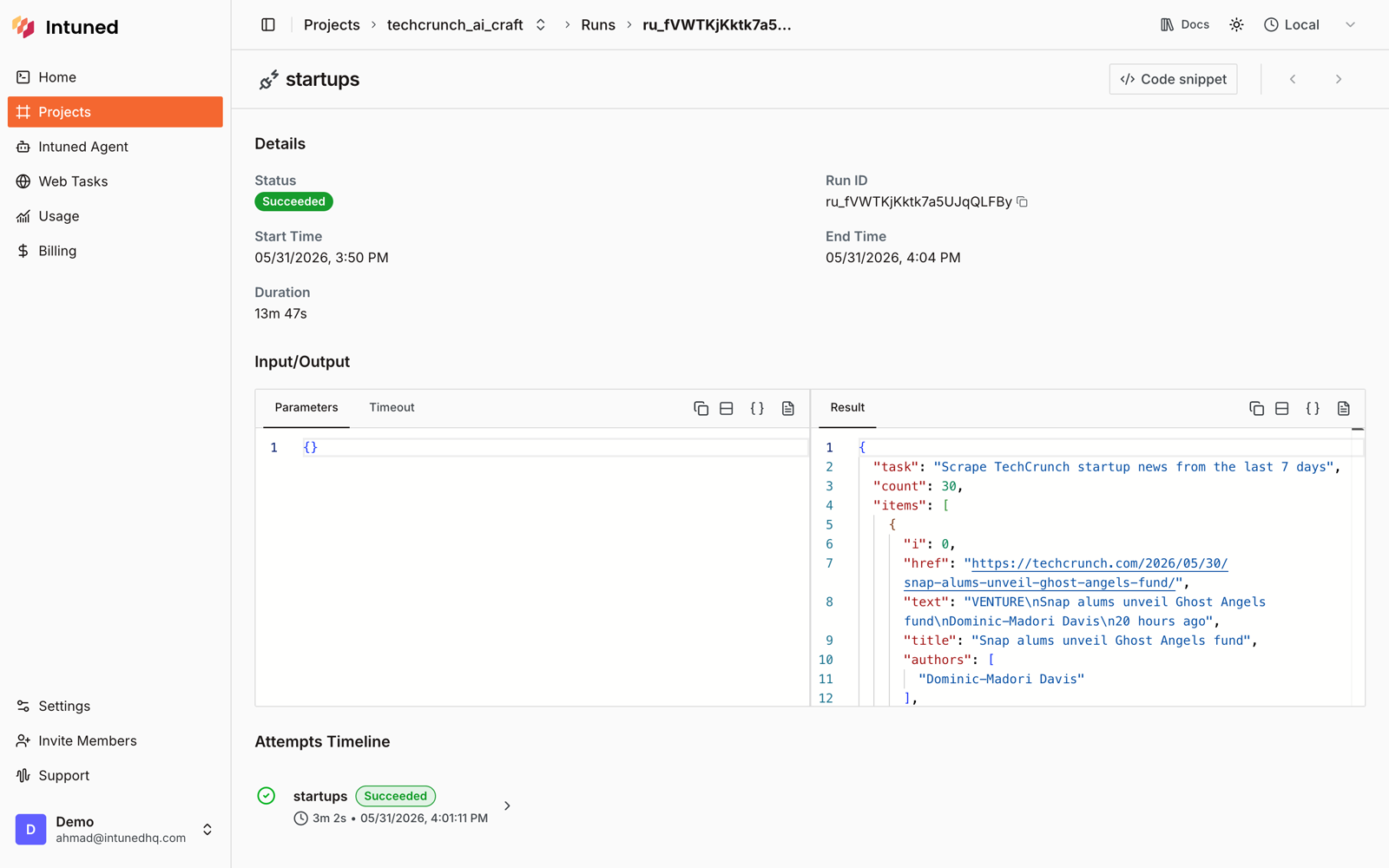Click "title" line in result JSON

point(1081,641)
